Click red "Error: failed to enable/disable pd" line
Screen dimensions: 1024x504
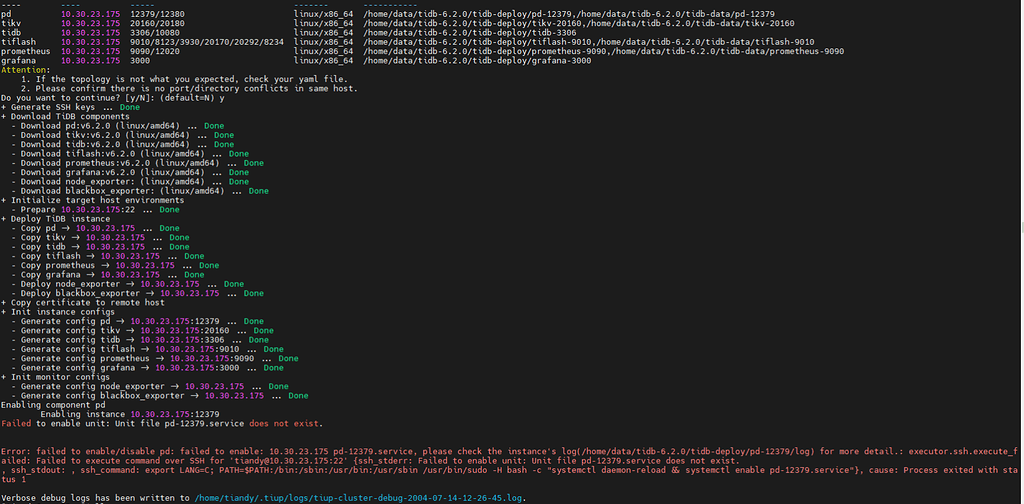[x=509, y=451]
